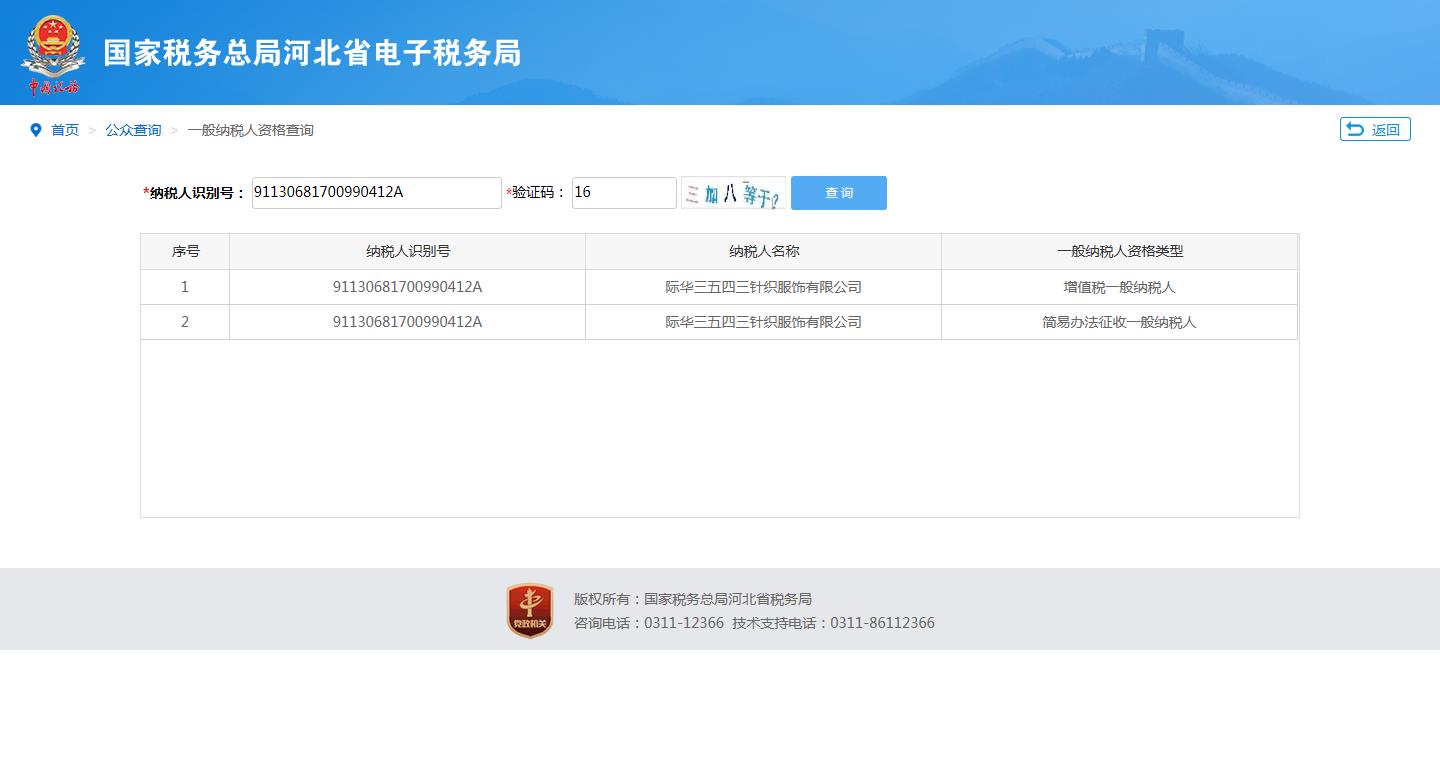Viewport: 1440px width, 774px height.
Task: Select the 增值税一般纳税人 cell
Action: (x=1119, y=287)
